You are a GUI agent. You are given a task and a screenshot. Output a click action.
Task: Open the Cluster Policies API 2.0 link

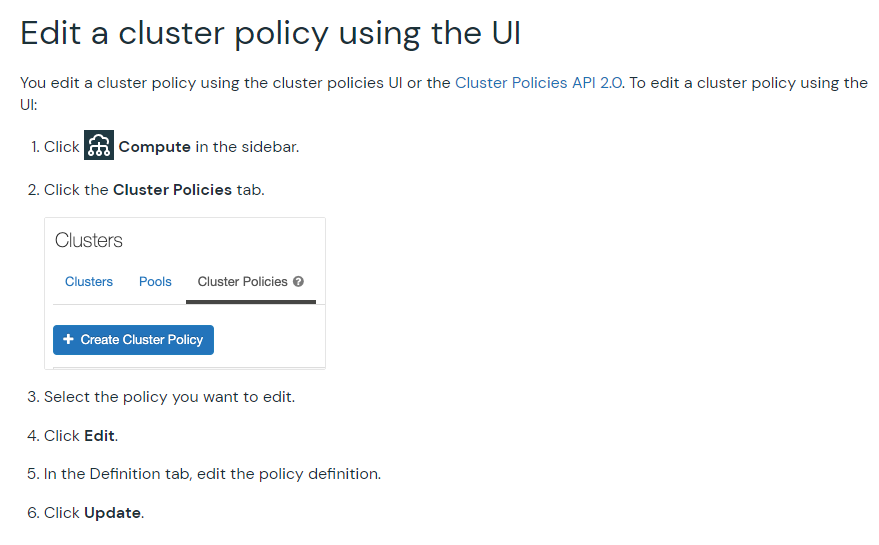[x=539, y=83]
